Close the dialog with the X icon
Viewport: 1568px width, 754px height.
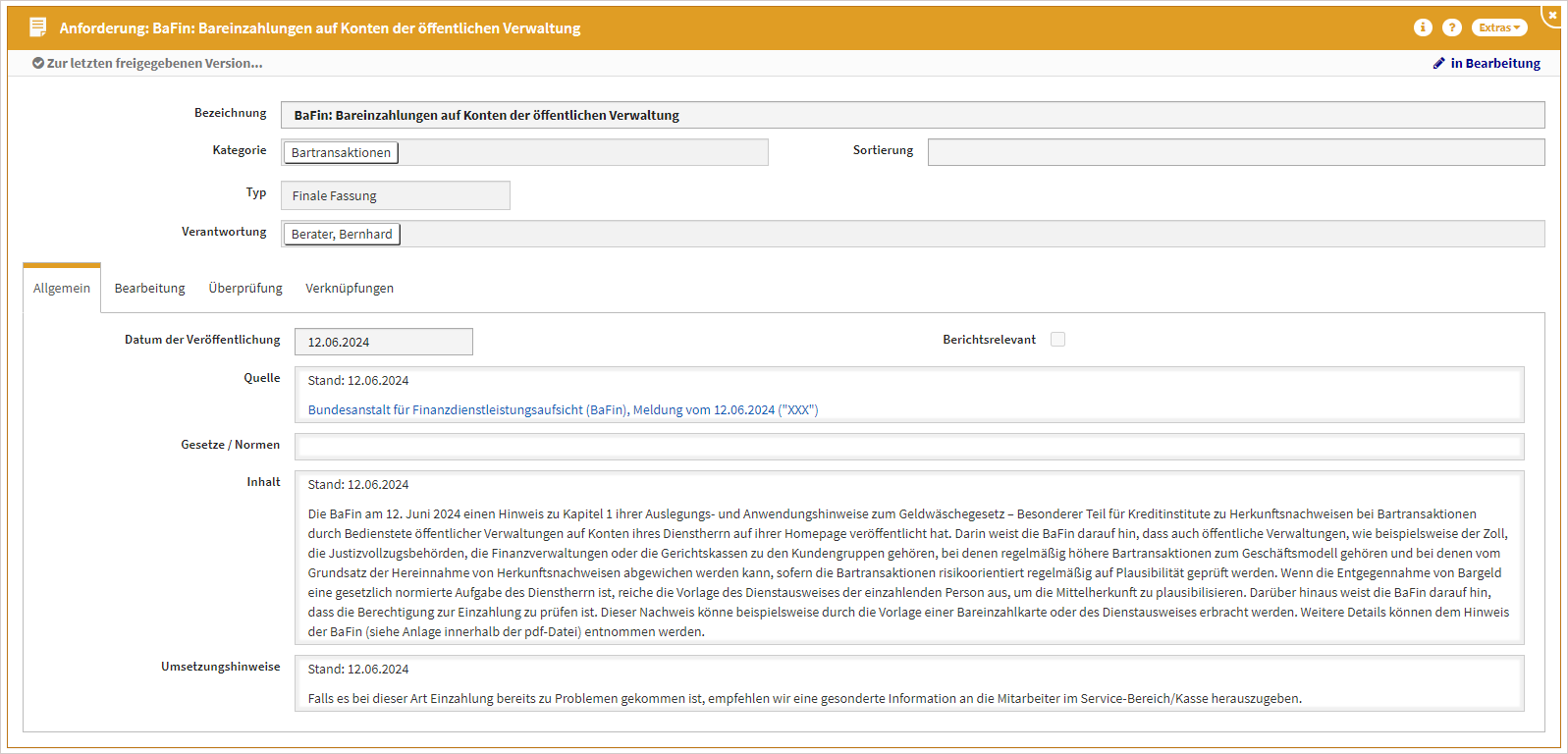click(x=1552, y=15)
